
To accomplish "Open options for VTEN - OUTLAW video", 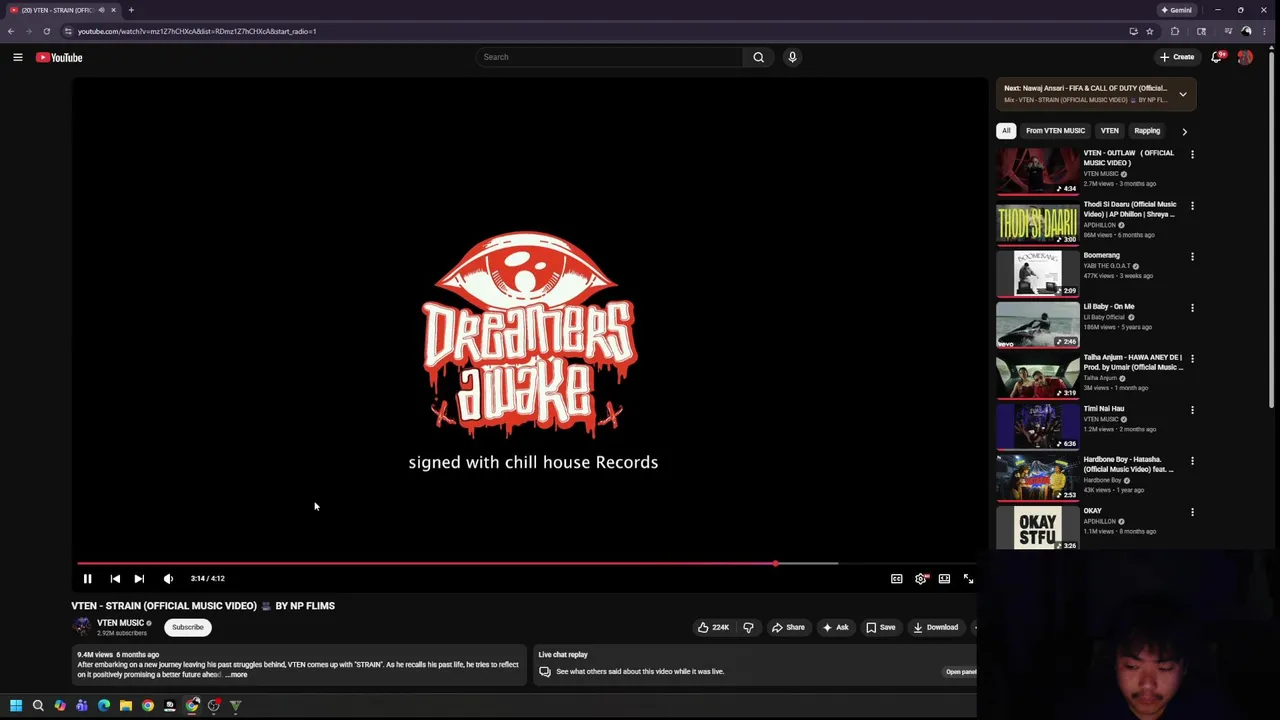I will coord(1192,154).
